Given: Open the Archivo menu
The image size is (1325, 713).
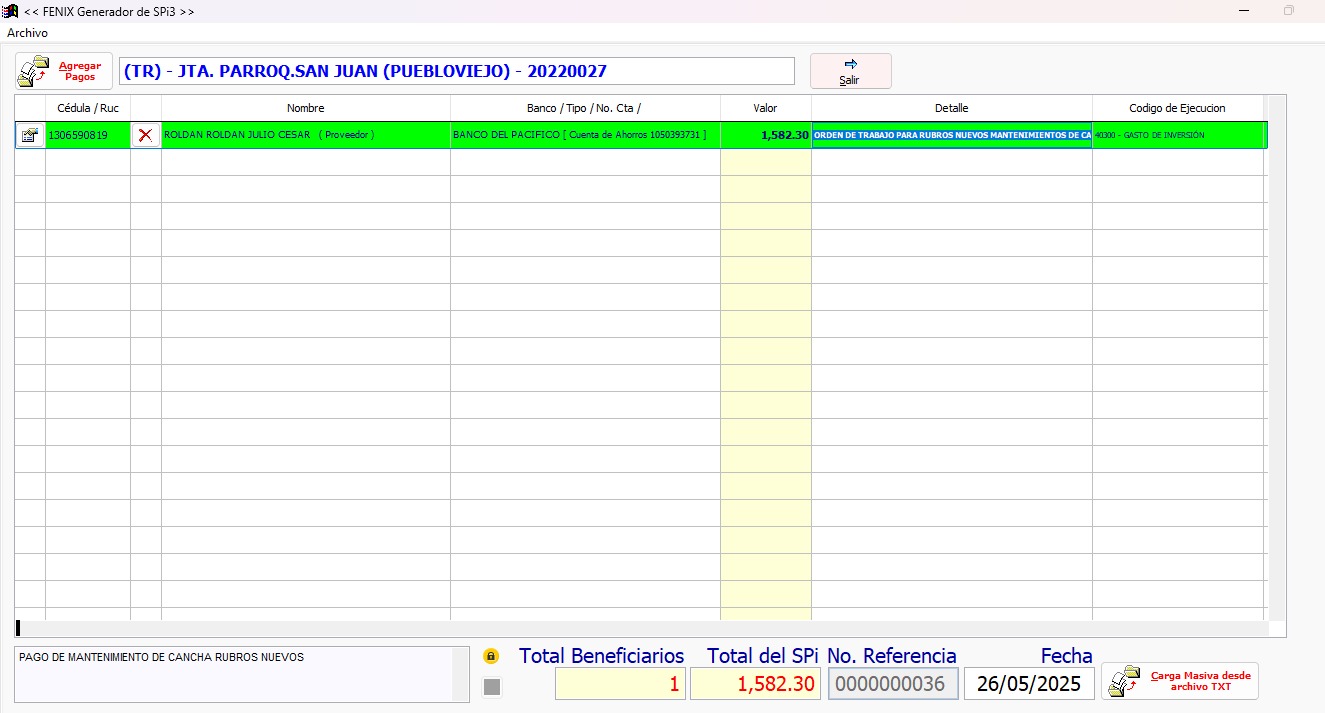Looking at the screenshot, I should (27, 33).
